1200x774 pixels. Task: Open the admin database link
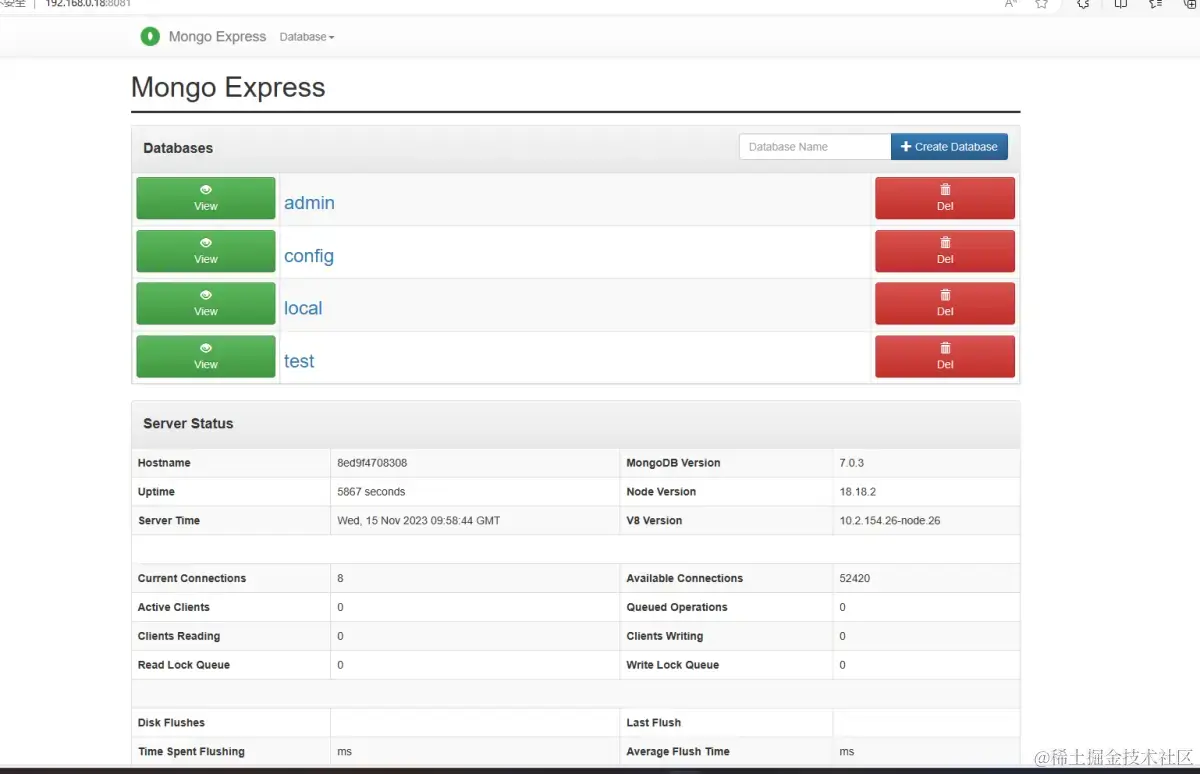309,203
